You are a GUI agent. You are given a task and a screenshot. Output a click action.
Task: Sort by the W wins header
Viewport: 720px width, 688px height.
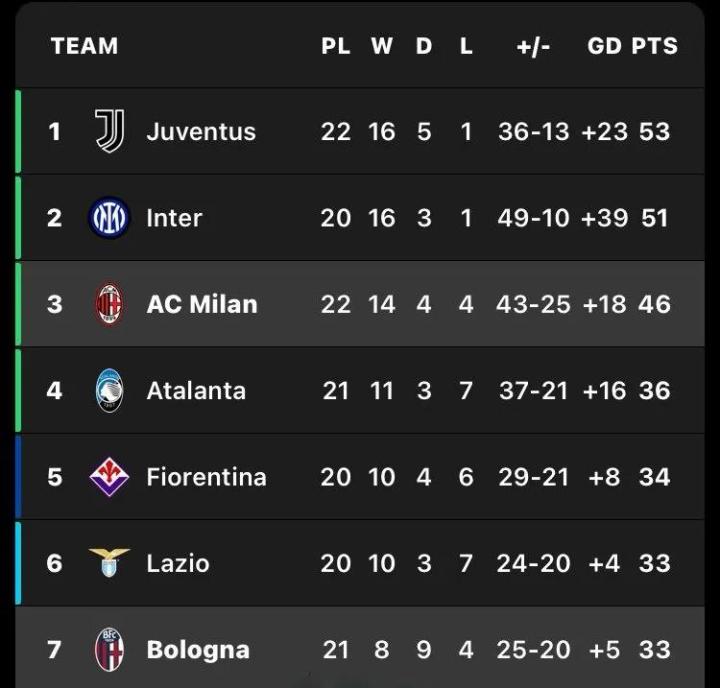pos(381,46)
